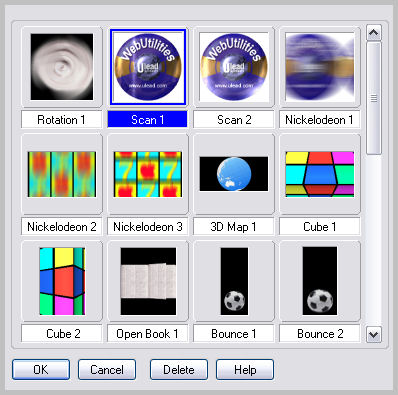398x395 pixels.
Task: Pick the blurred Nickelodeon 1 thumbnail
Action: point(320,67)
